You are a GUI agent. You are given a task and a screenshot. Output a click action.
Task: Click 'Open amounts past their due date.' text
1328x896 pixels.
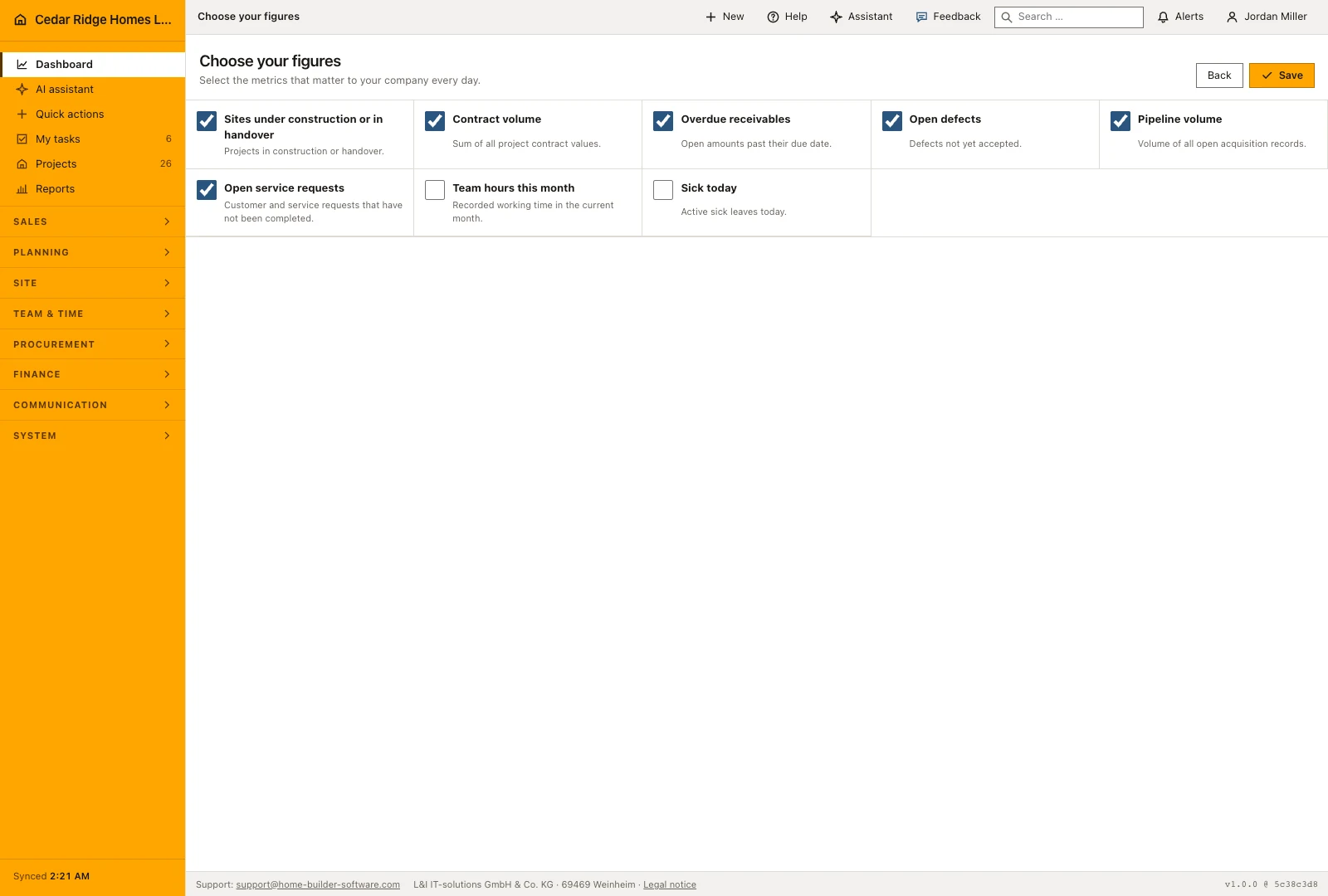coord(756,144)
